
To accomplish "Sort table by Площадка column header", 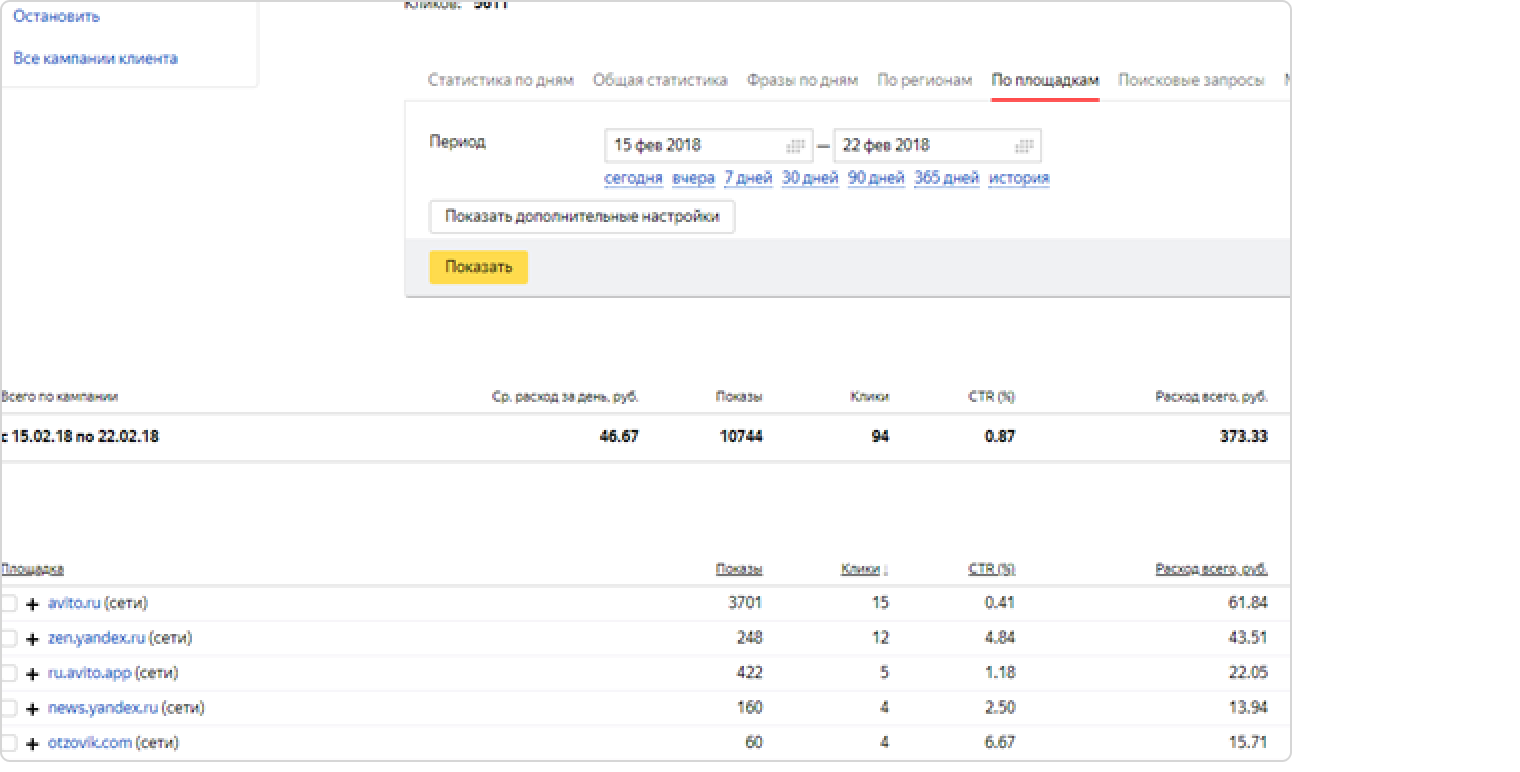I will coord(32,570).
